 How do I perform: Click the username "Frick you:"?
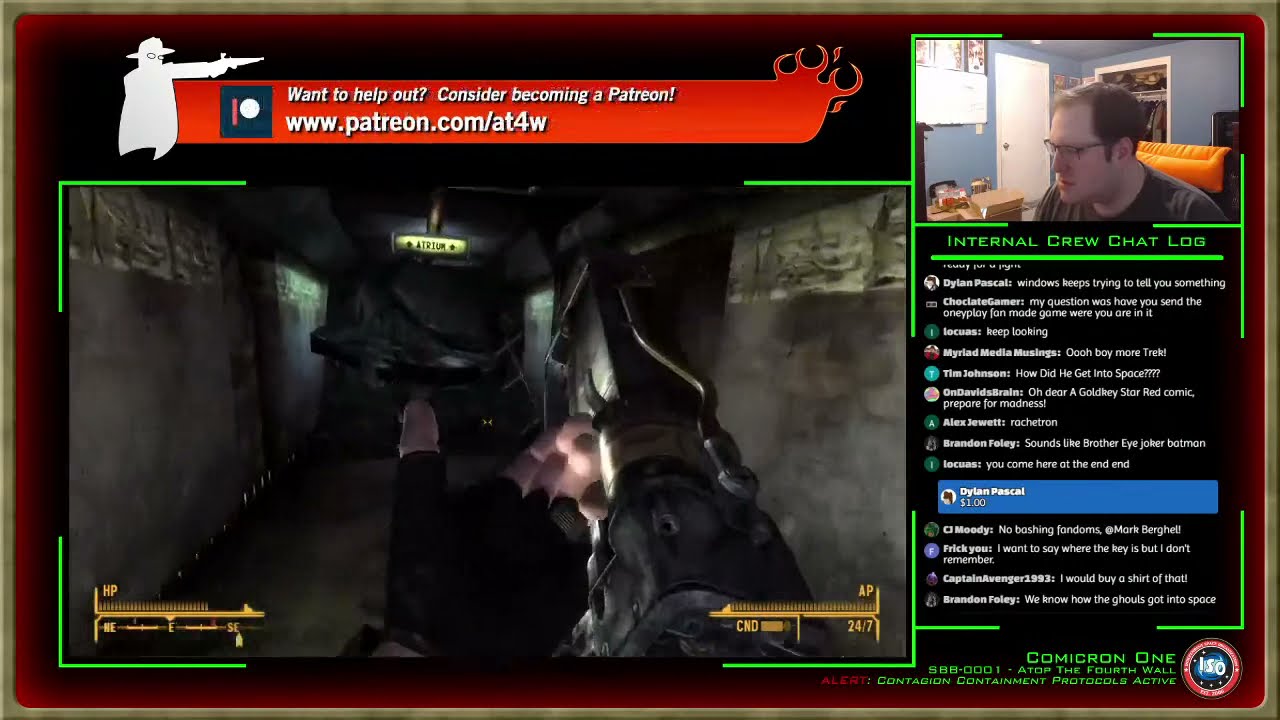tap(967, 549)
